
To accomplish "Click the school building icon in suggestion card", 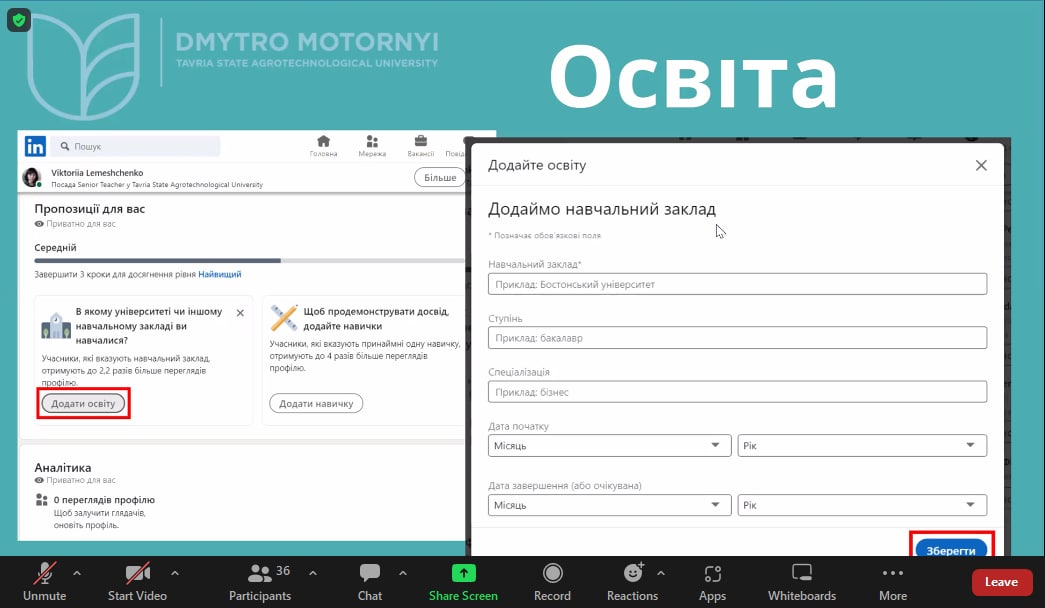I will pos(56,325).
